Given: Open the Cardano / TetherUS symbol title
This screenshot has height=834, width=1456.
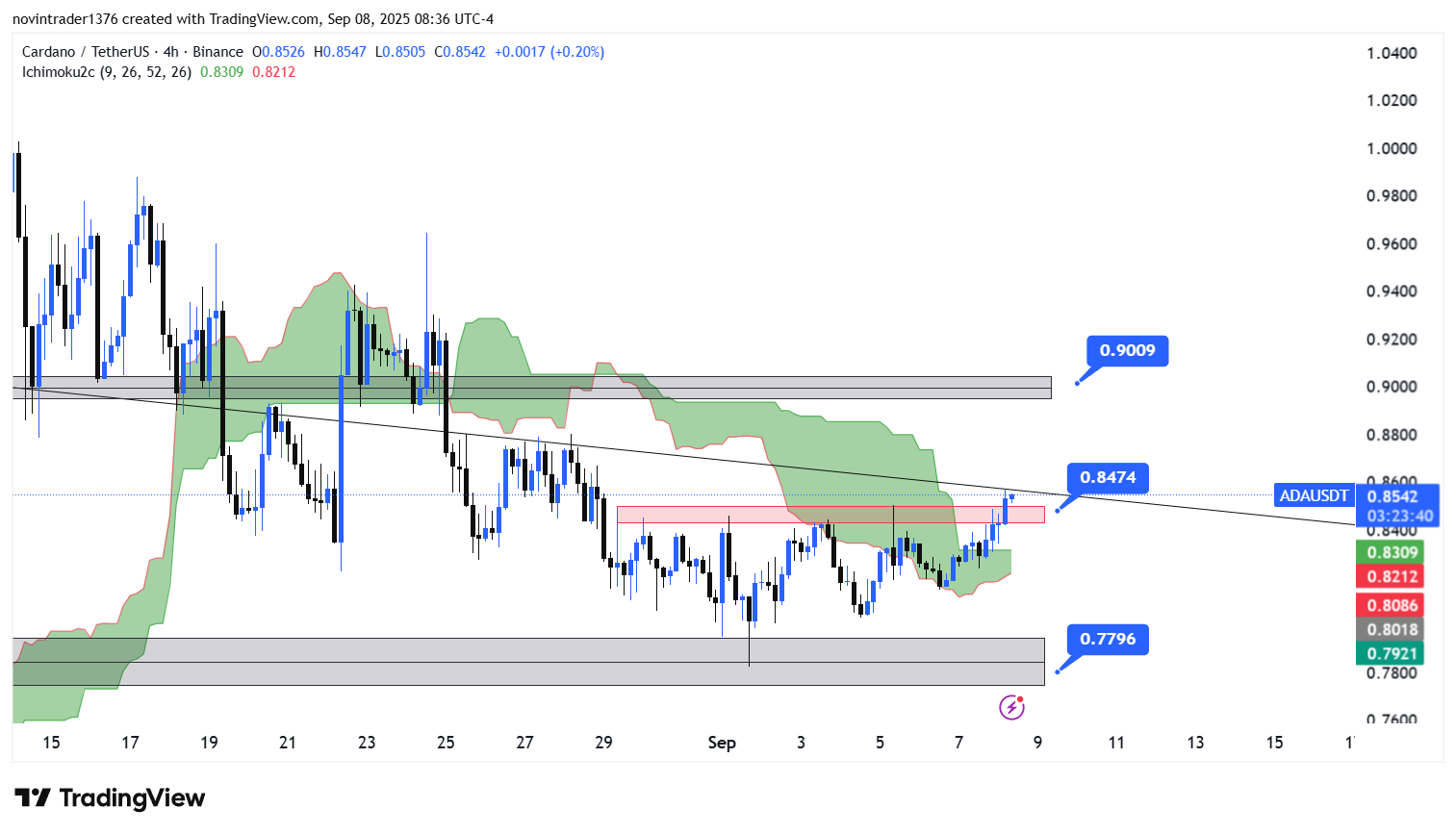Looking at the screenshot, I should coord(86,52).
